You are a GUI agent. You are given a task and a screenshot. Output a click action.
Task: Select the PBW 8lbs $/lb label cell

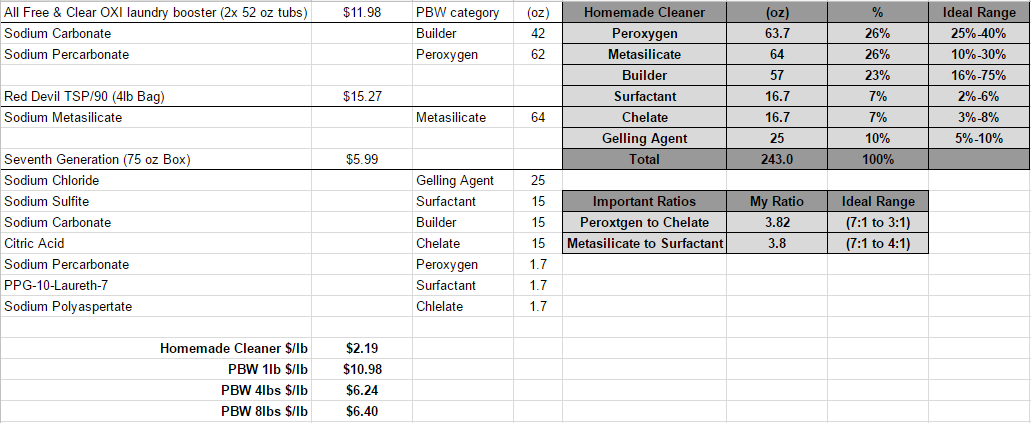pos(156,412)
